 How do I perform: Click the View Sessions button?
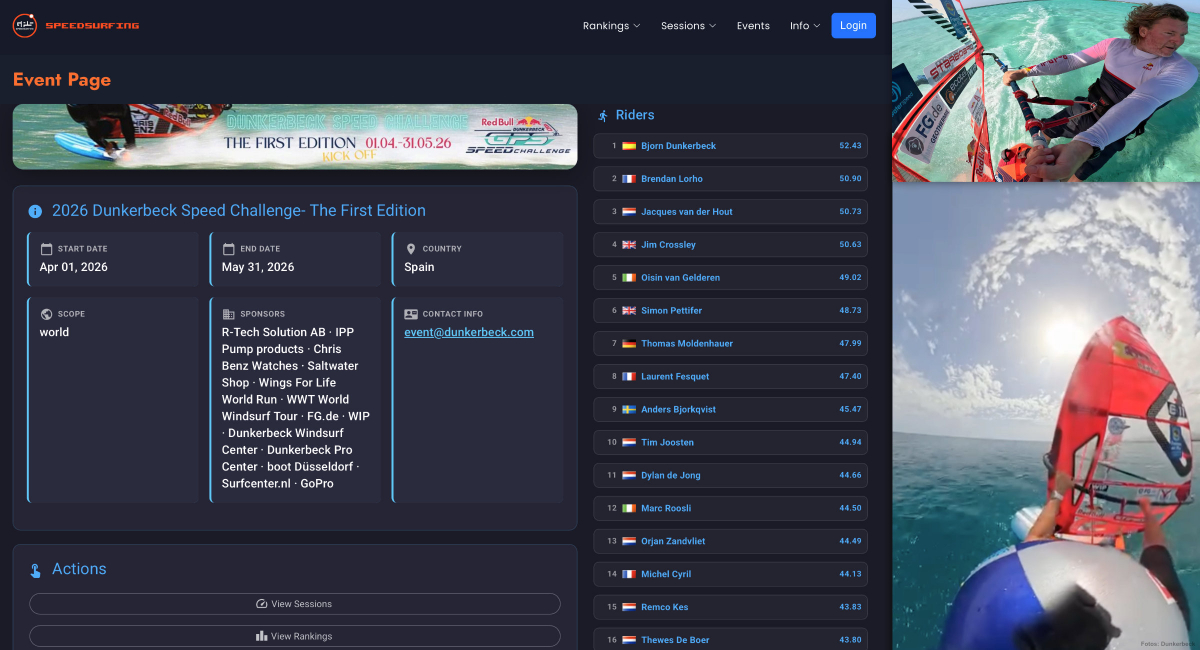295,604
